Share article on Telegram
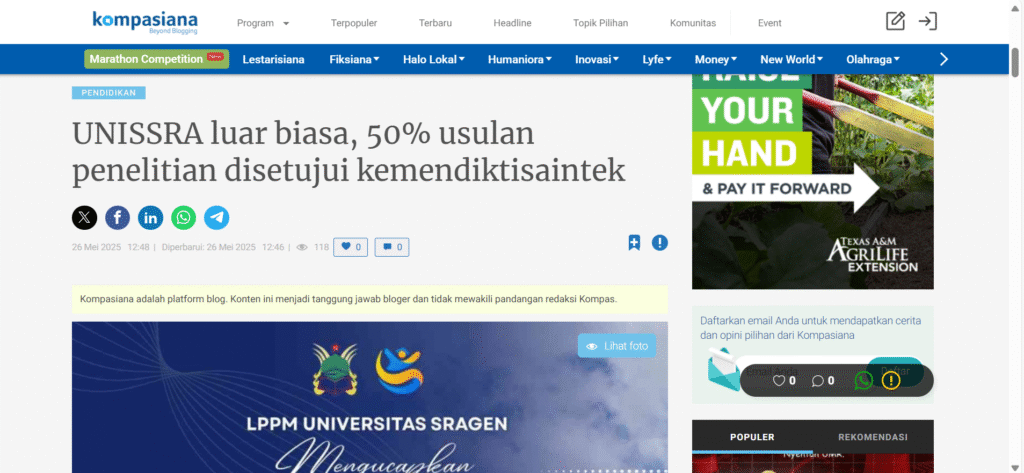1024x473 pixels. tap(216, 218)
